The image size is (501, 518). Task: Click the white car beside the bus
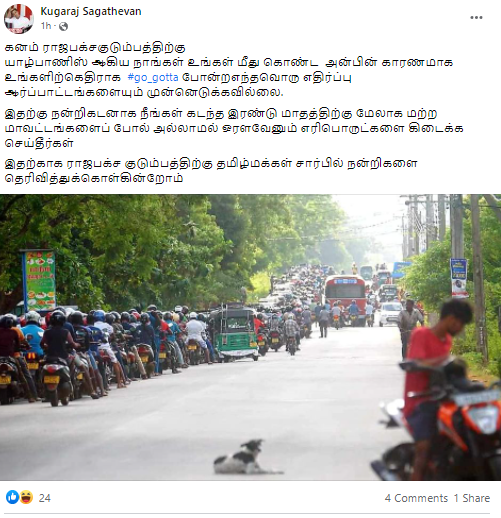[390, 314]
